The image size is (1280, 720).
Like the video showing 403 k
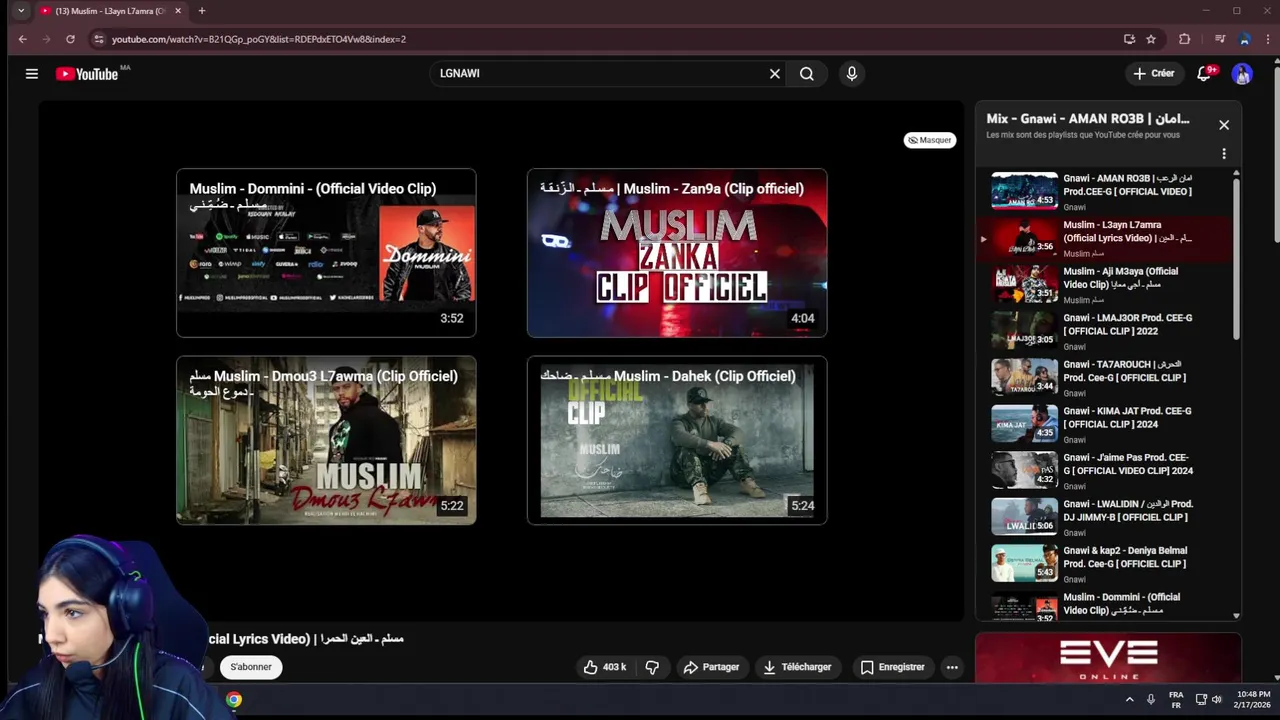pyautogui.click(x=604, y=667)
